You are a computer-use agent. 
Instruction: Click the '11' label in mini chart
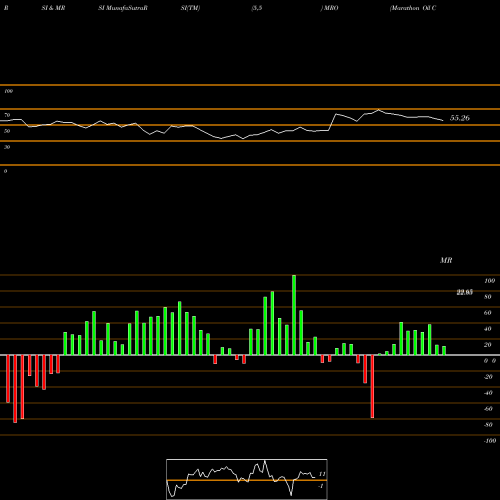point(322,474)
